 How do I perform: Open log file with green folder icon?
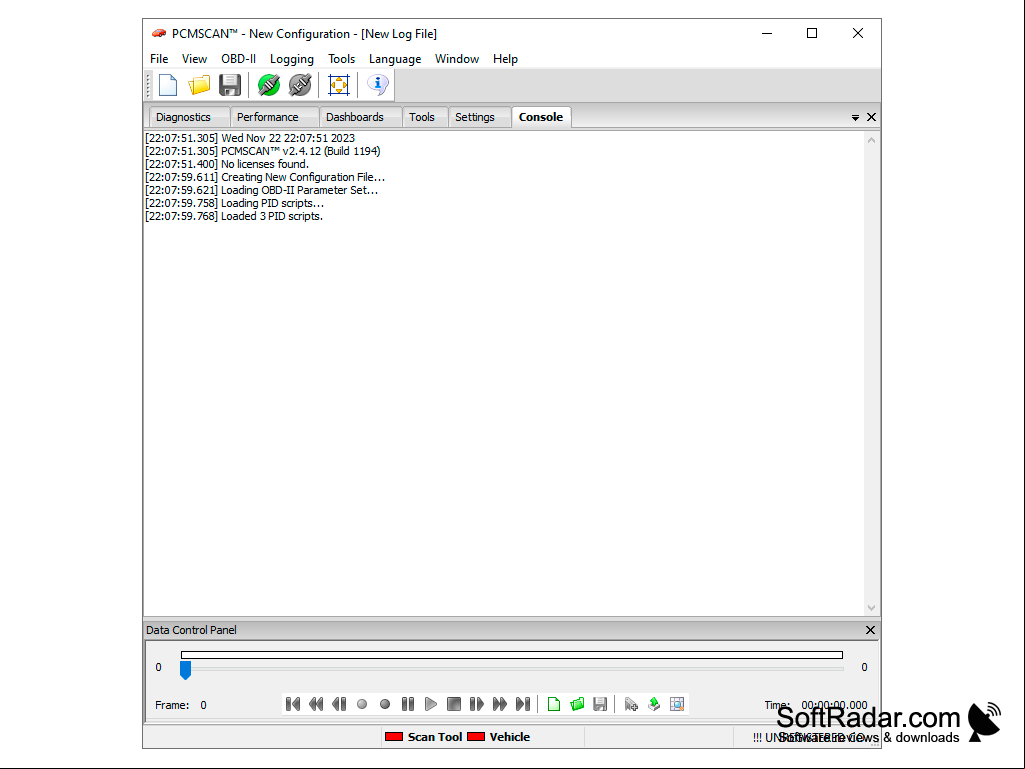click(x=577, y=704)
